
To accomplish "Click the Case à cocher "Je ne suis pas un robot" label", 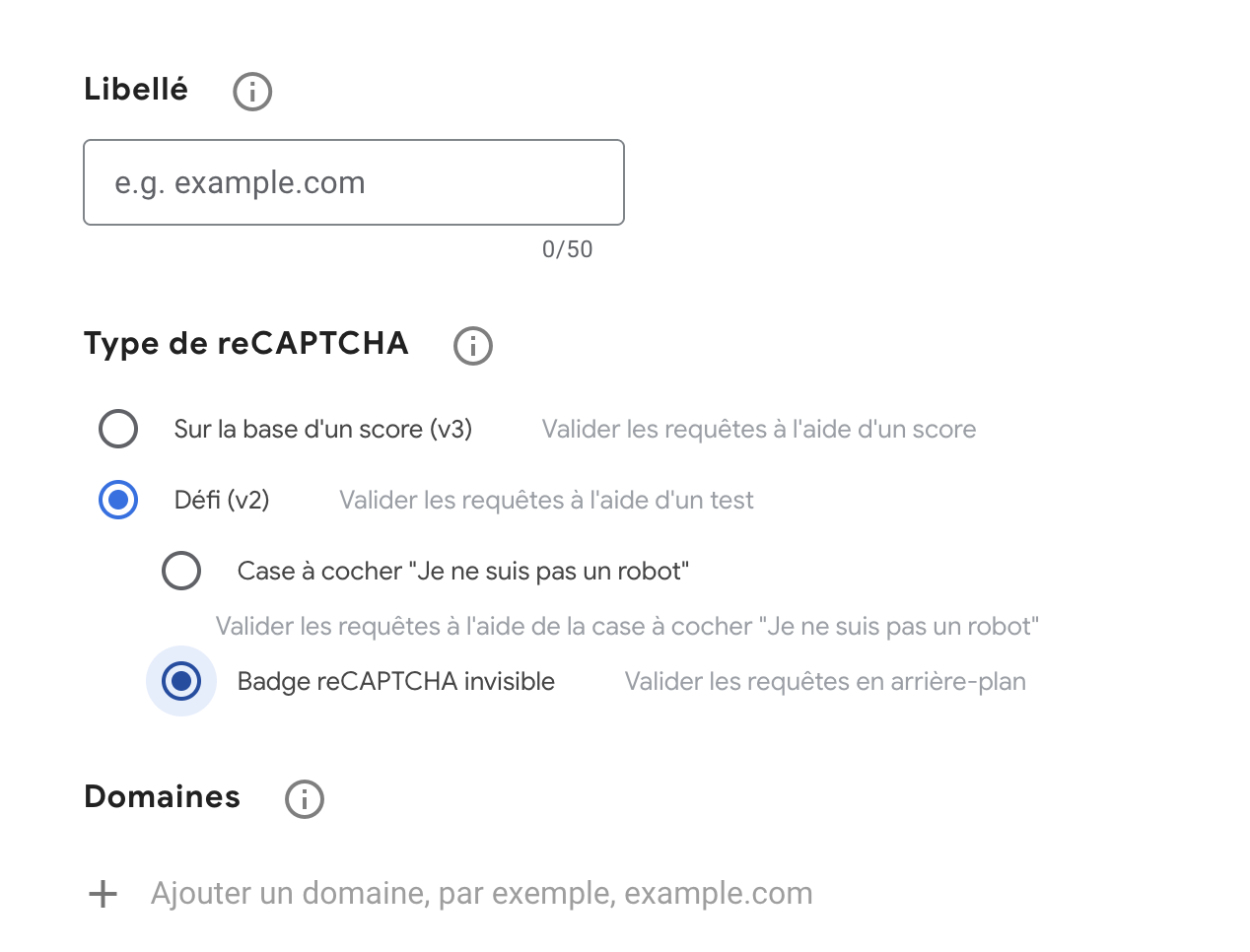I will click(463, 571).
